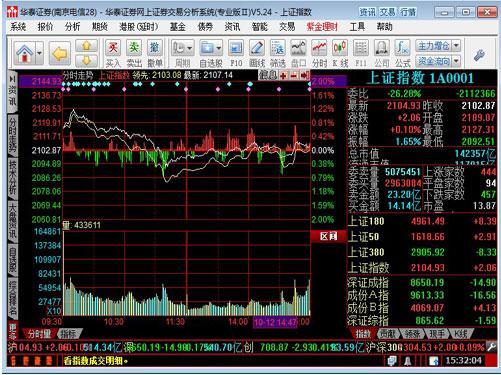Image resolution: width=501 pixels, height=375 pixels.
Task: Click the 上证180 index row
Action: [x=422, y=221]
